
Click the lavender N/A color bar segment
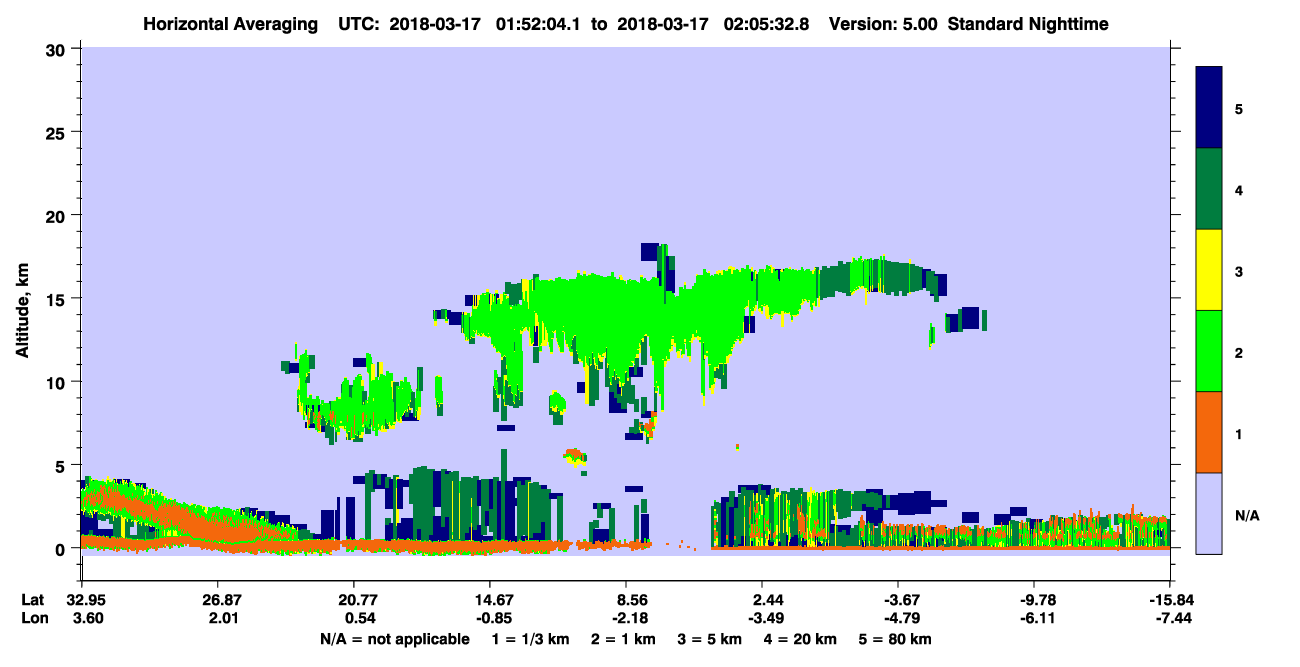click(1209, 513)
